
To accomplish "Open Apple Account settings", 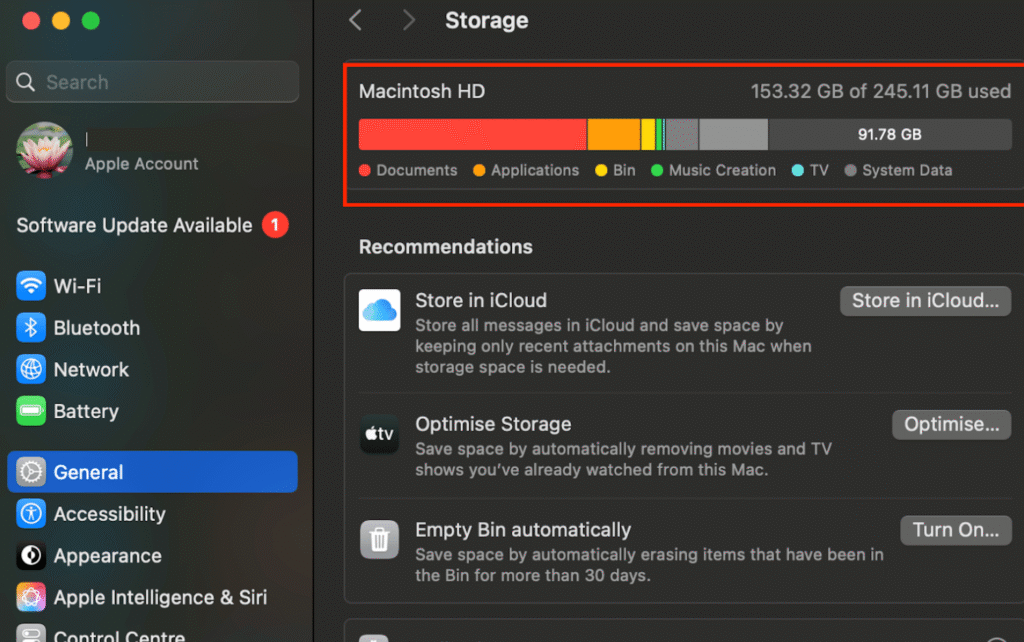I will point(152,151).
